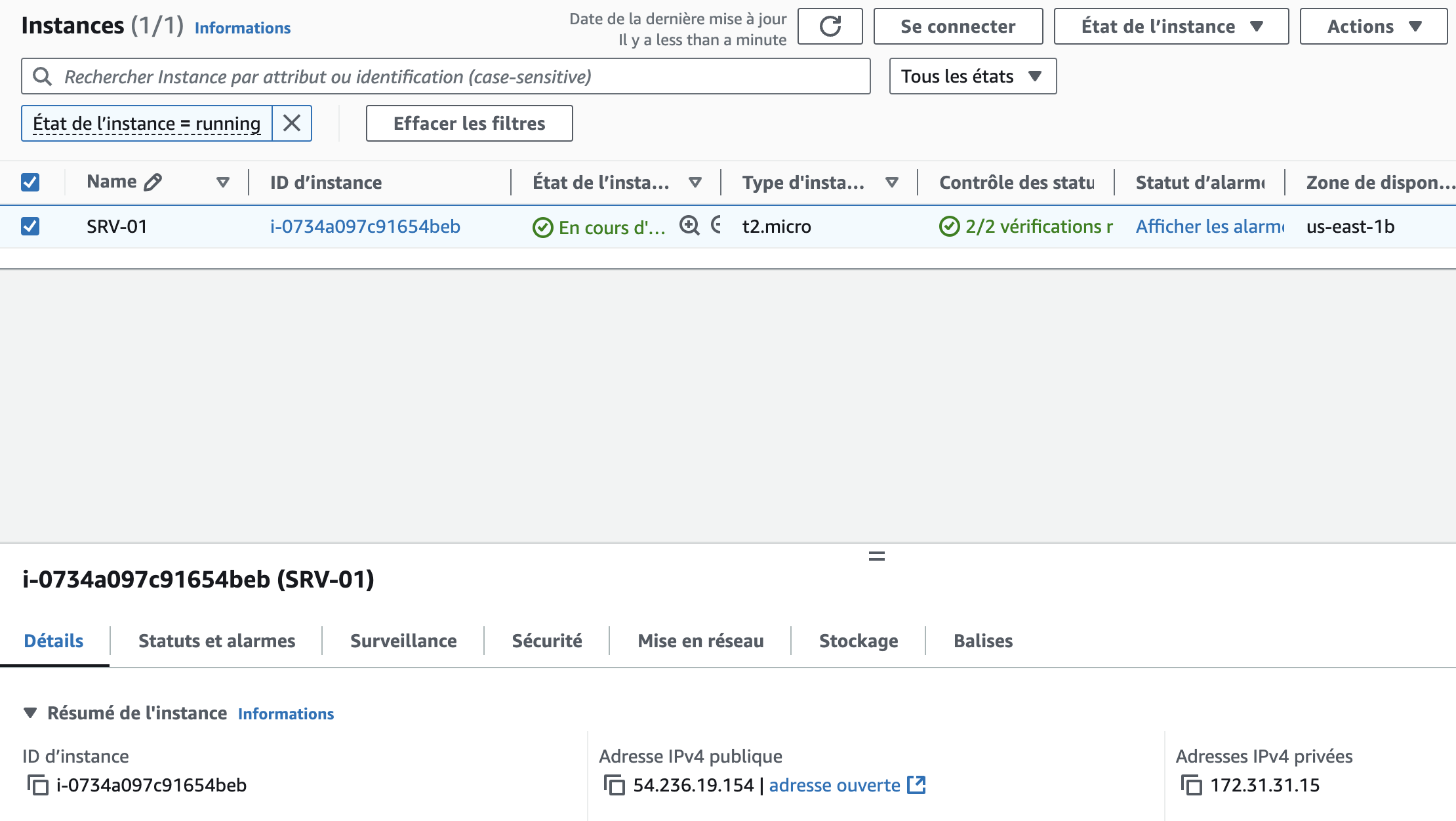Copy the public IPv4 address 54.236.19.154

[x=615, y=785]
